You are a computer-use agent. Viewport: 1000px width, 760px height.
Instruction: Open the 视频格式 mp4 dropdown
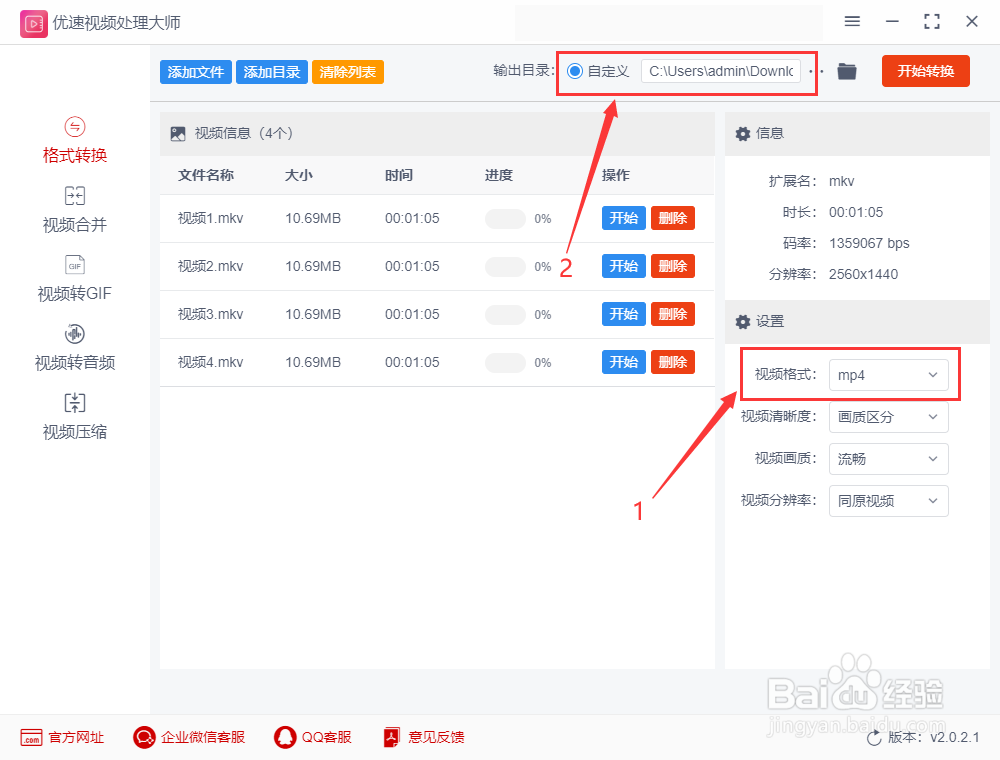(888, 374)
